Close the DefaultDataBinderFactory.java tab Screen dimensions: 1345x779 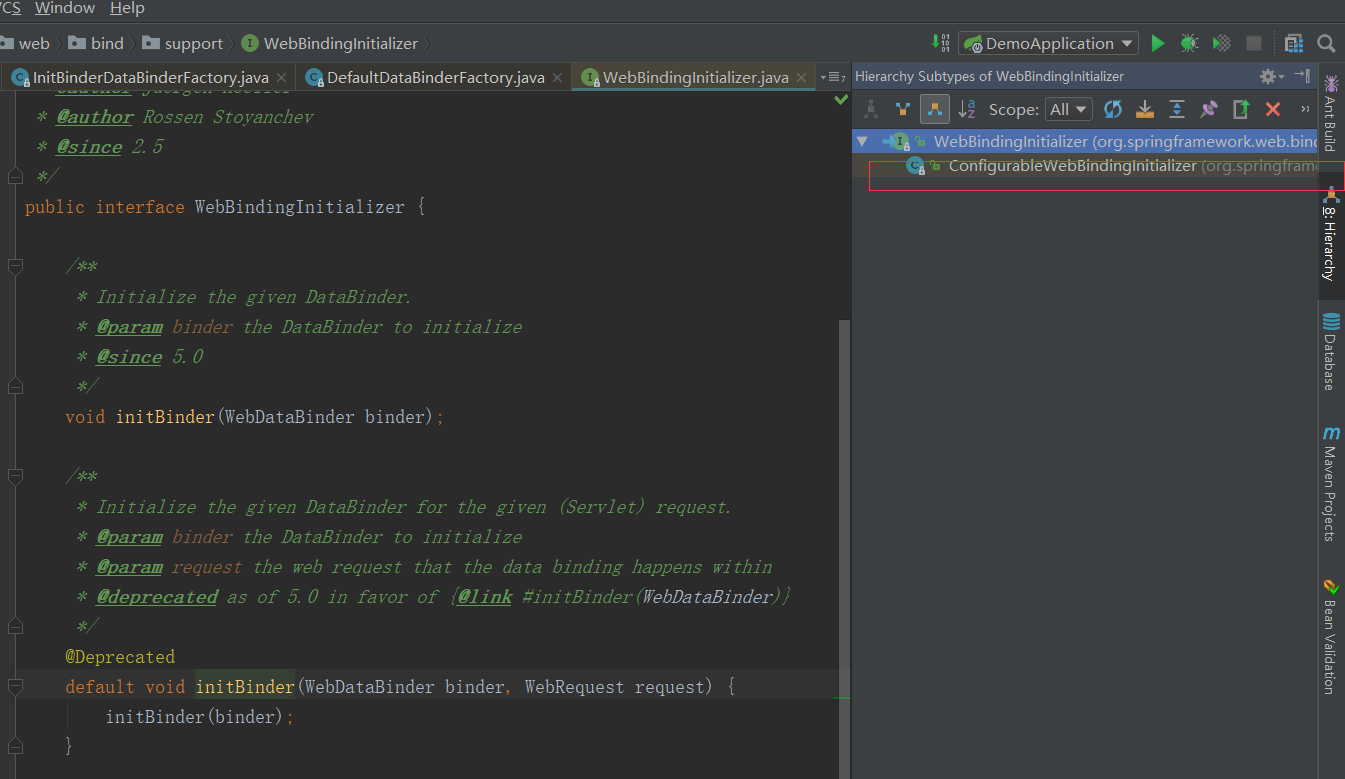click(557, 77)
